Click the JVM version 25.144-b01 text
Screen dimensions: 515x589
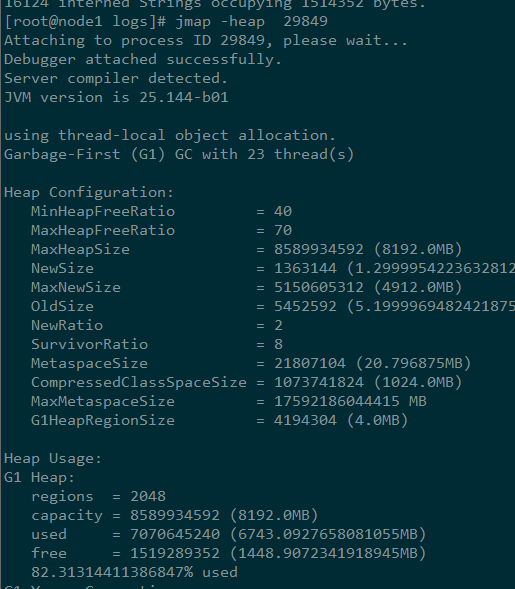pyautogui.click(x=116, y=97)
